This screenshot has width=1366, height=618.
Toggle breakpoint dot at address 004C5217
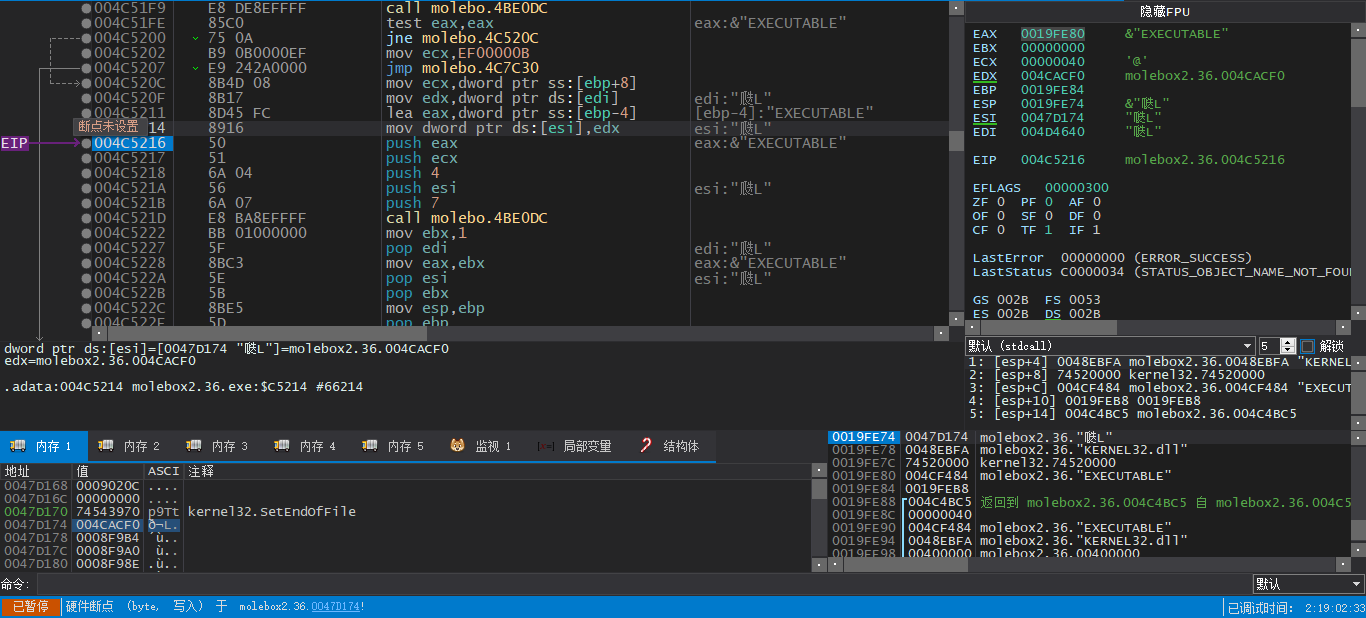[87, 158]
